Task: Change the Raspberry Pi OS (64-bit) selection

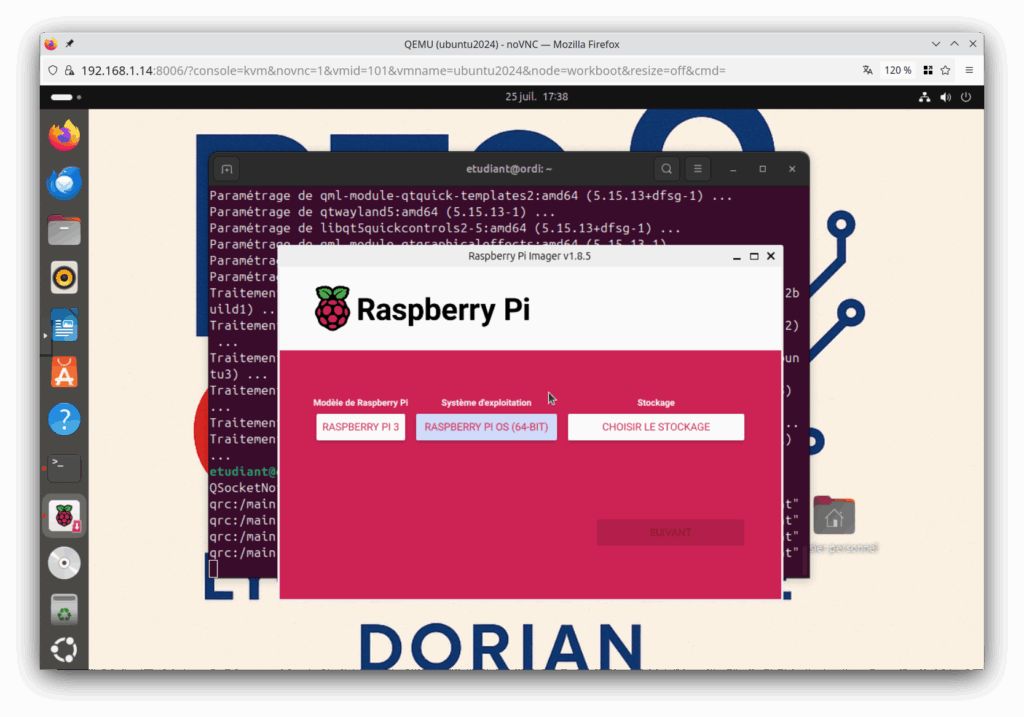Action: click(x=486, y=427)
